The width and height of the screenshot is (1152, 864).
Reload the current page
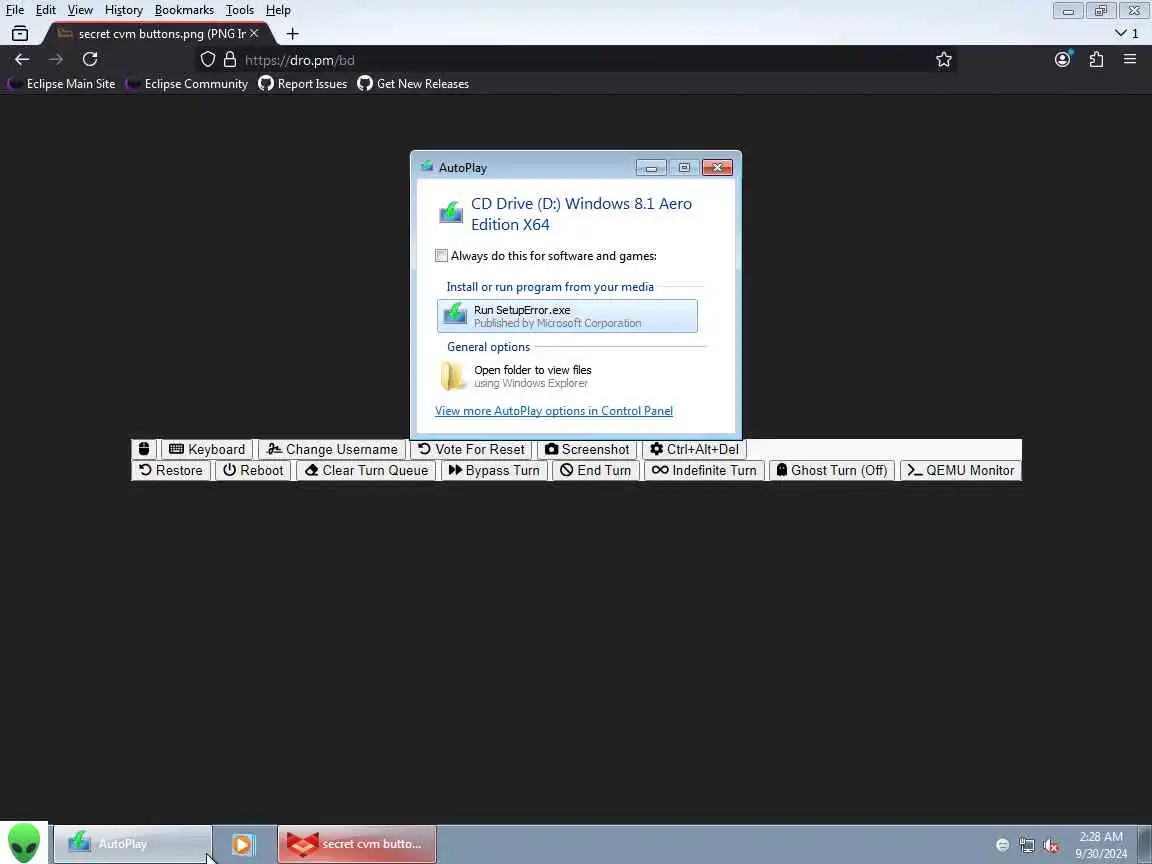click(x=90, y=60)
